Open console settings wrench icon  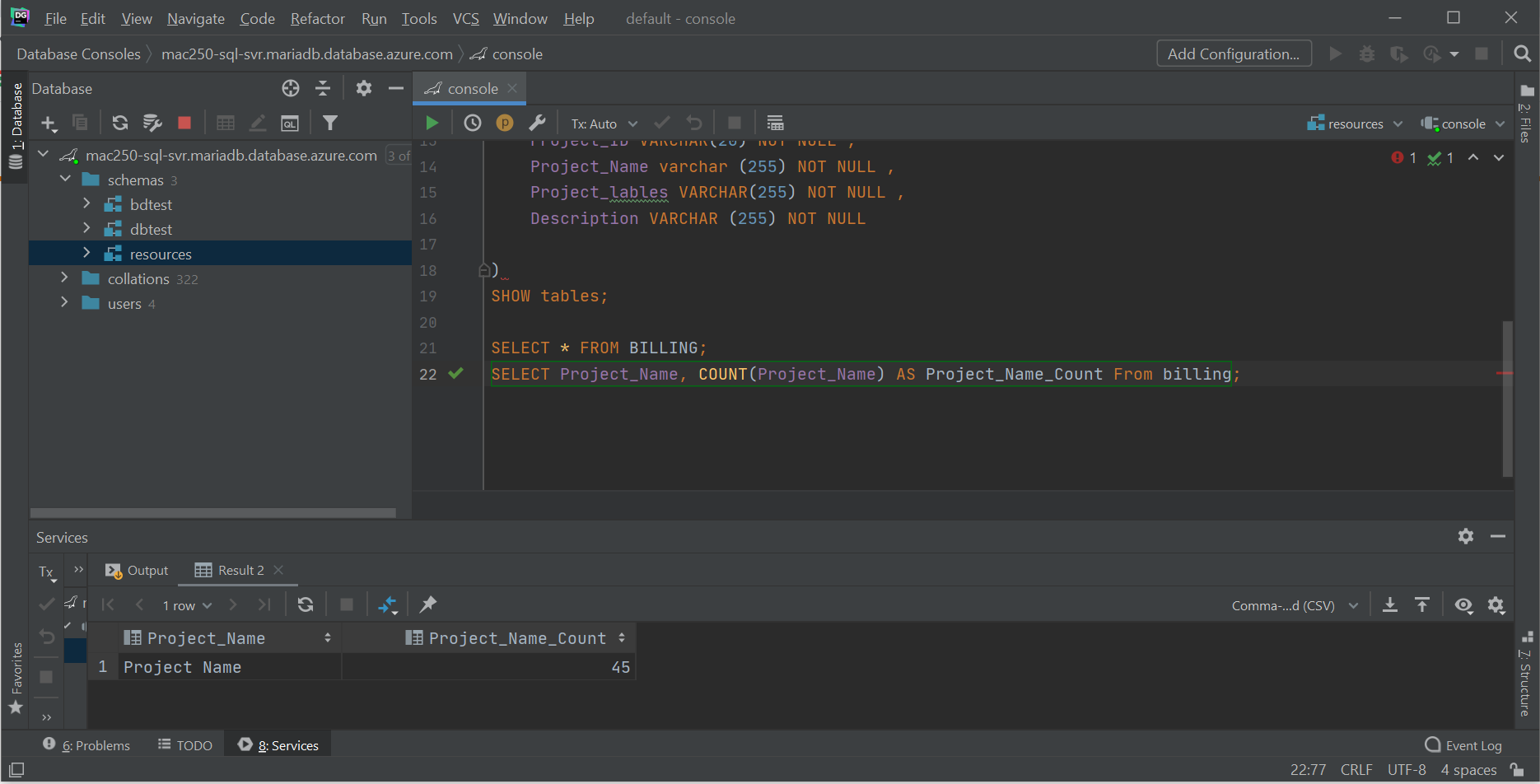(x=537, y=124)
